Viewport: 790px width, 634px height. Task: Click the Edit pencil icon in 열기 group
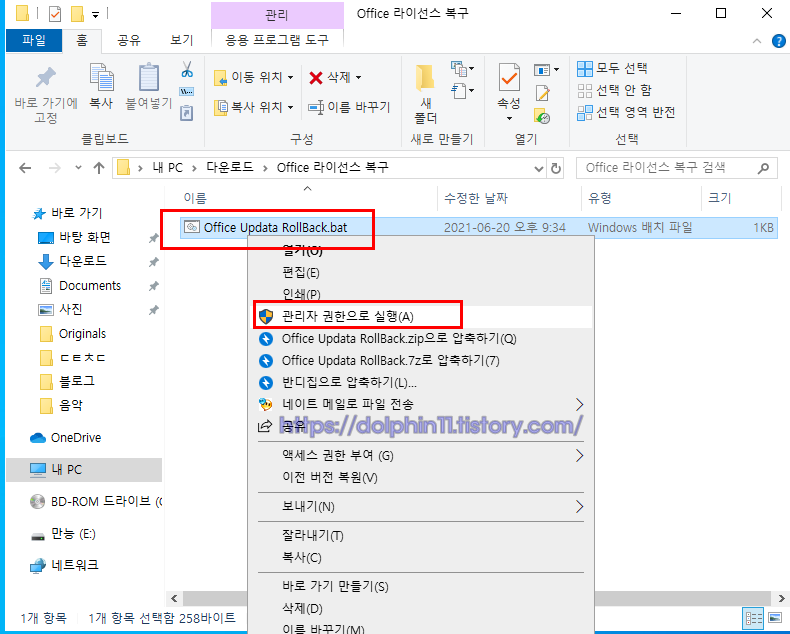click(542, 93)
